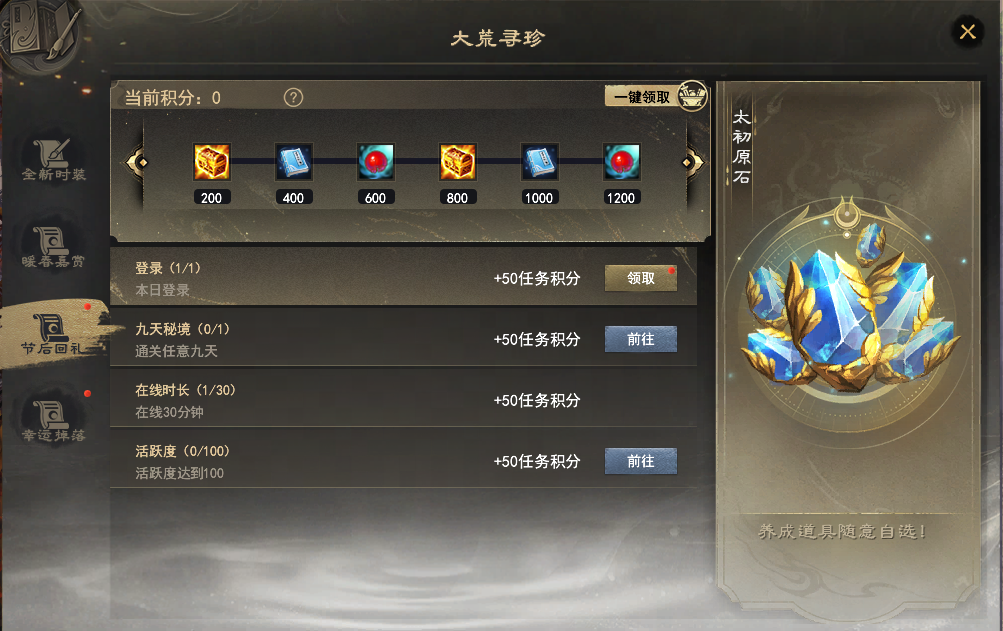The image size is (1003, 631).
Task: Close the 大荒寻珍 window
Action: click(967, 31)
